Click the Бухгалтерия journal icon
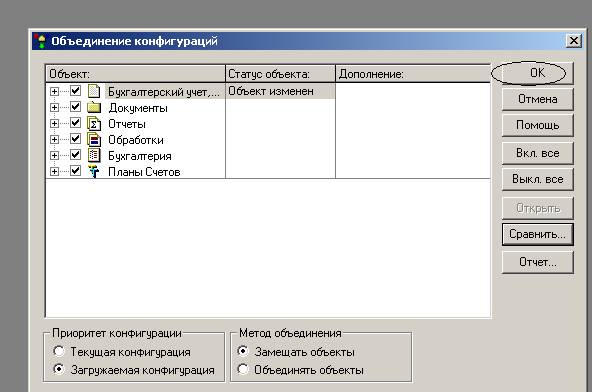 94,156
